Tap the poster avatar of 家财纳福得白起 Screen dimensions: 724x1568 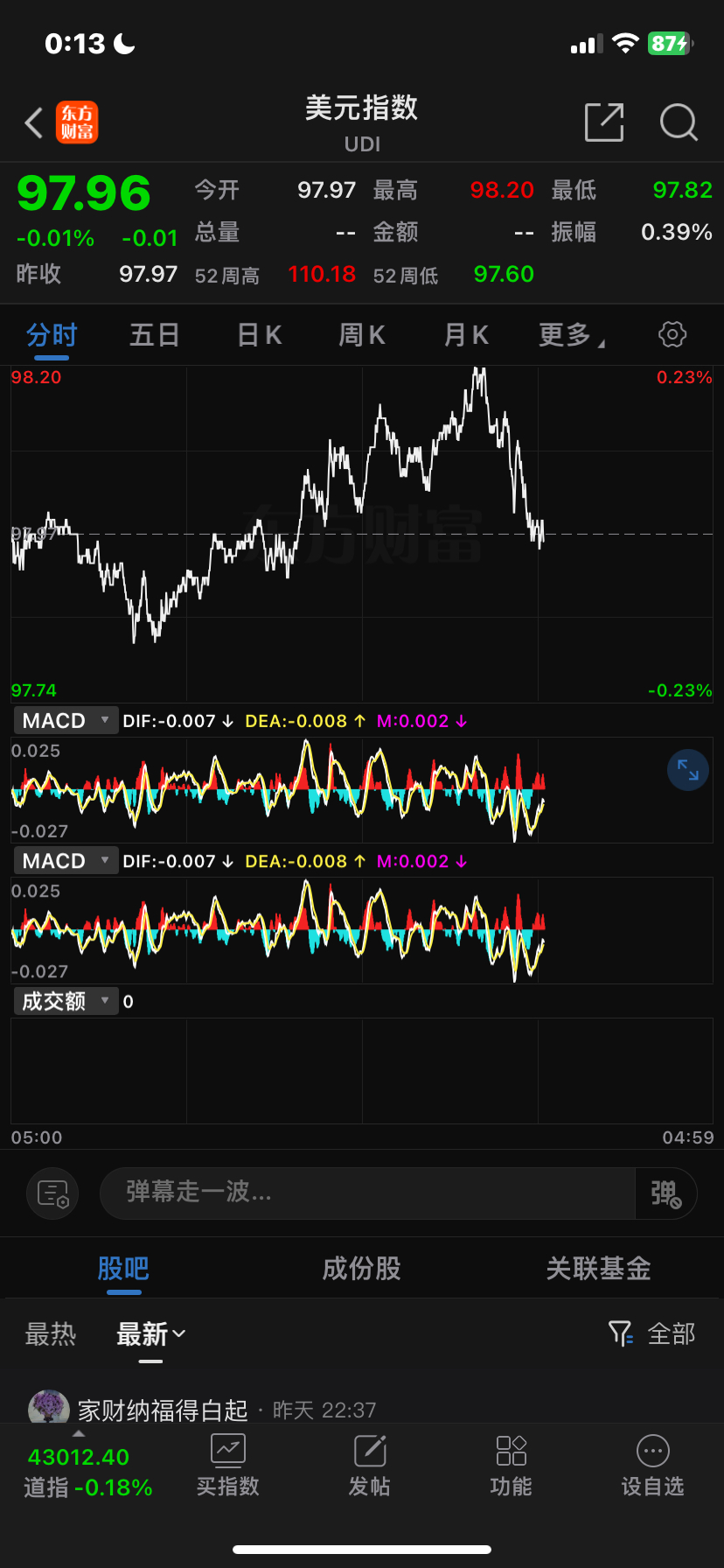tap(49, 1406)
